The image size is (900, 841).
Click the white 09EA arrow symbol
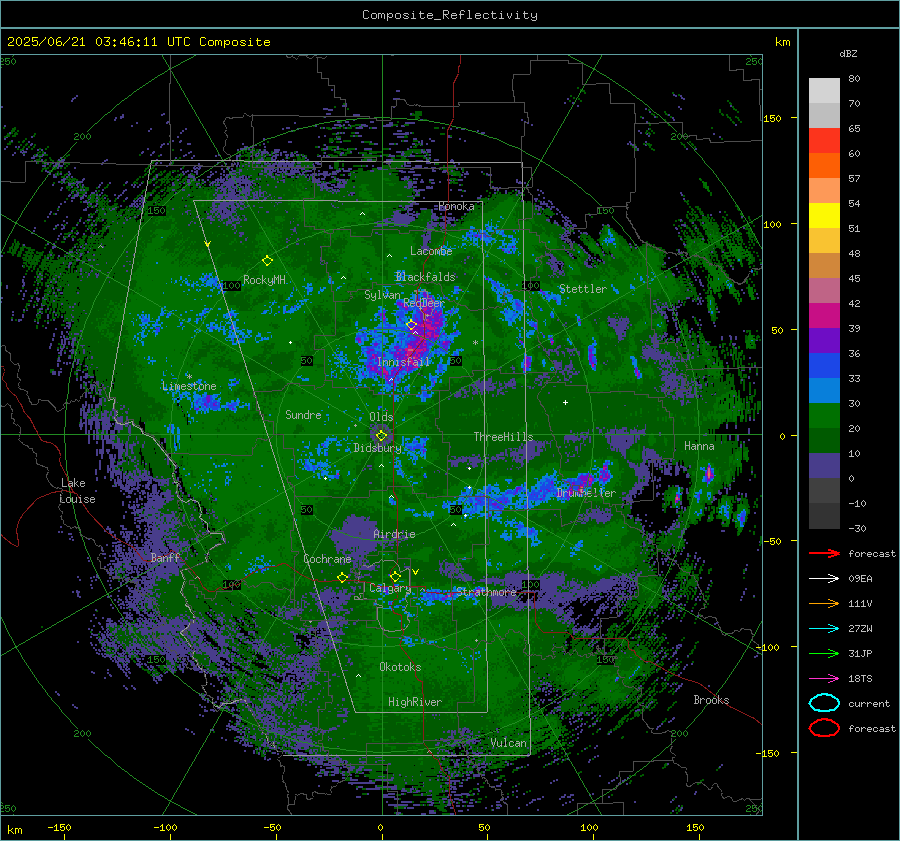pos(824,578)
